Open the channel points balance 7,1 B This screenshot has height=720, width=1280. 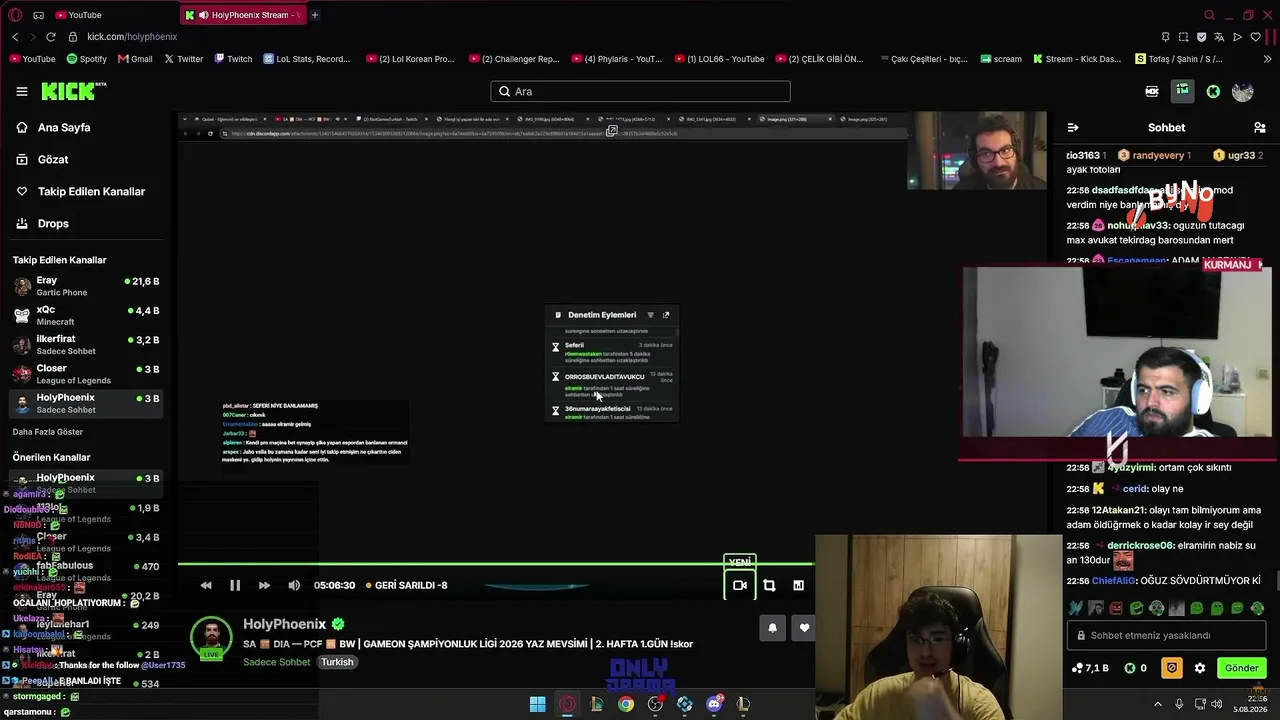pyautogui.click(x=1089, y=668)
